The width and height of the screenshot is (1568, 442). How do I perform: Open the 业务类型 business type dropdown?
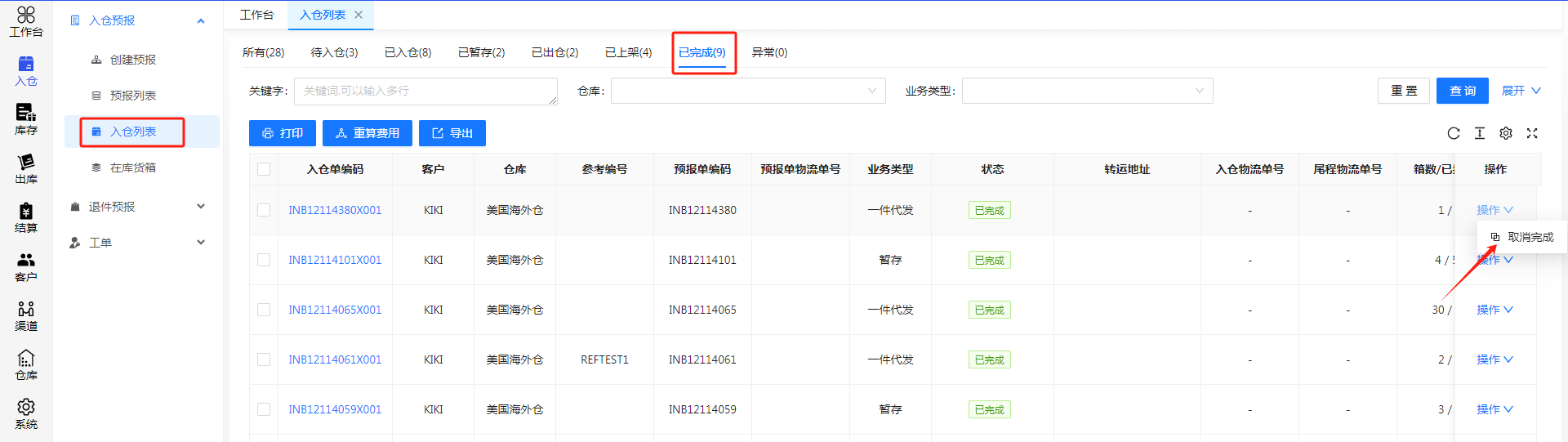1087,91
